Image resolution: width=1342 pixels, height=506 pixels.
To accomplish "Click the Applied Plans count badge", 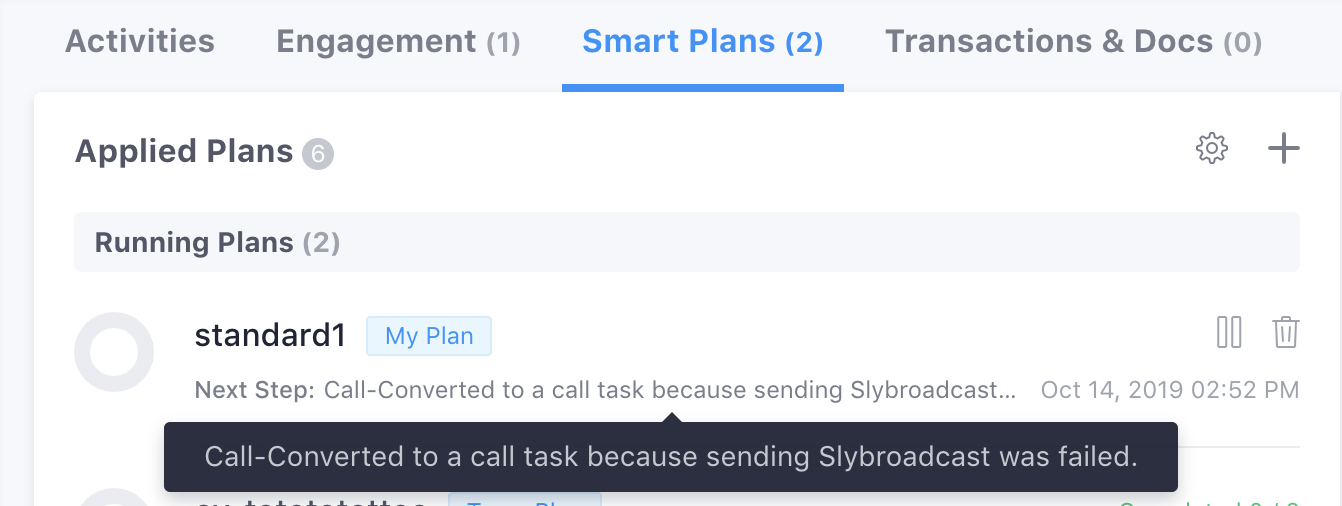I will [x=318, y=154].
